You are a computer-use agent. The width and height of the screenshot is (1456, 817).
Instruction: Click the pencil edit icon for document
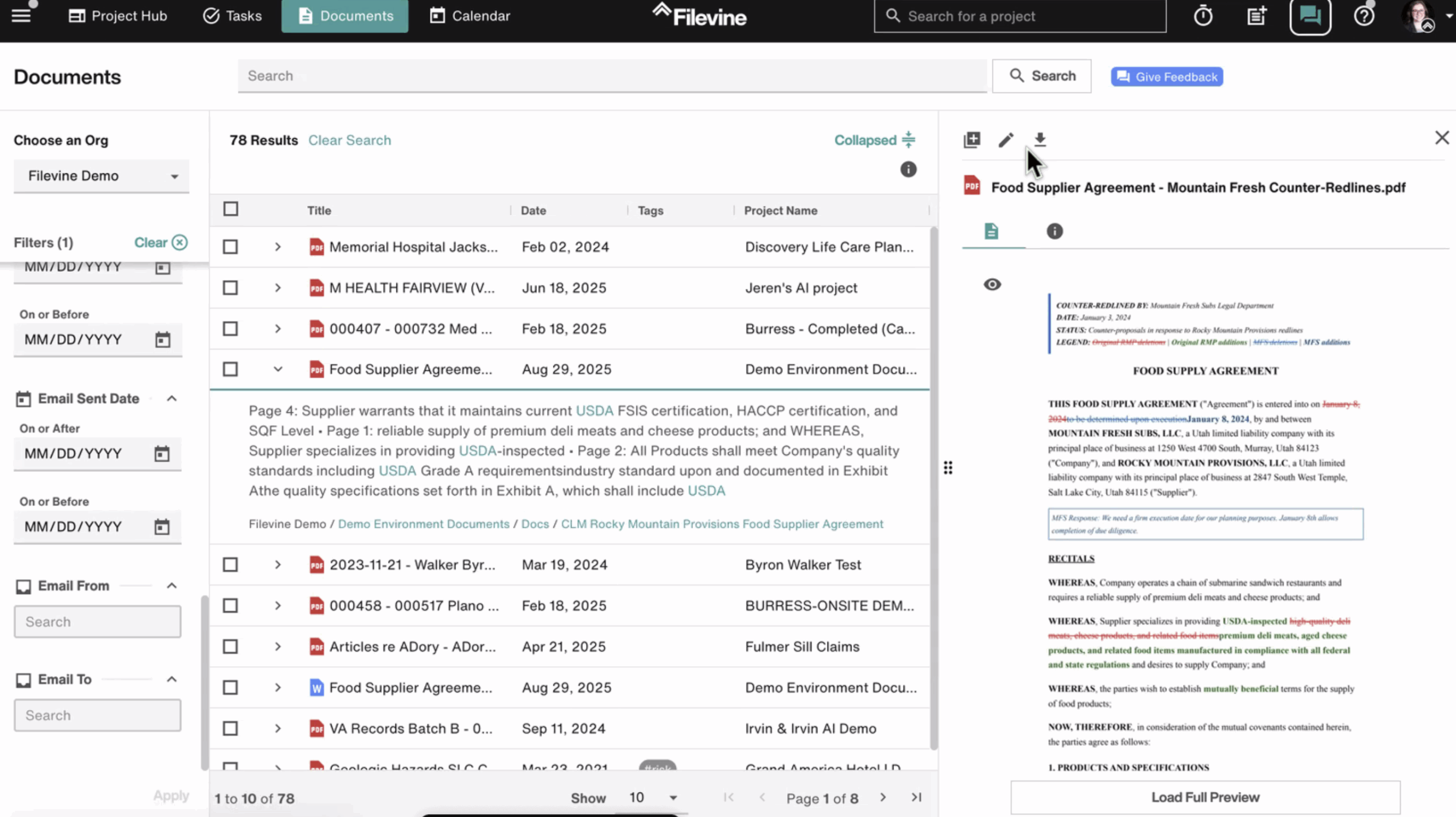coord(1006,139)
